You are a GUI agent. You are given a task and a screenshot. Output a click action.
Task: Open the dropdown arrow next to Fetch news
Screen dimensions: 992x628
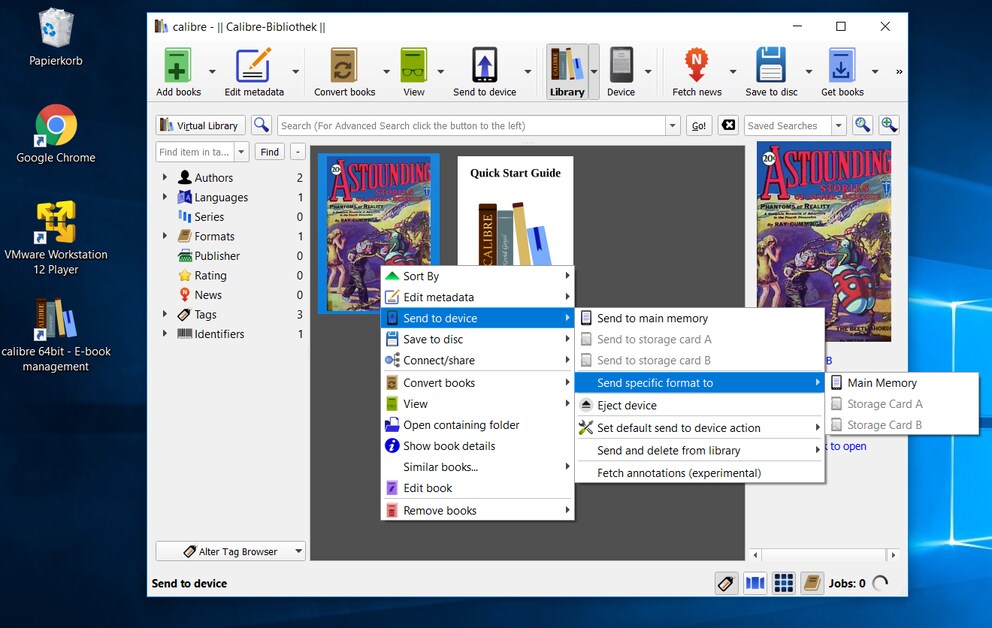(733, 71)
